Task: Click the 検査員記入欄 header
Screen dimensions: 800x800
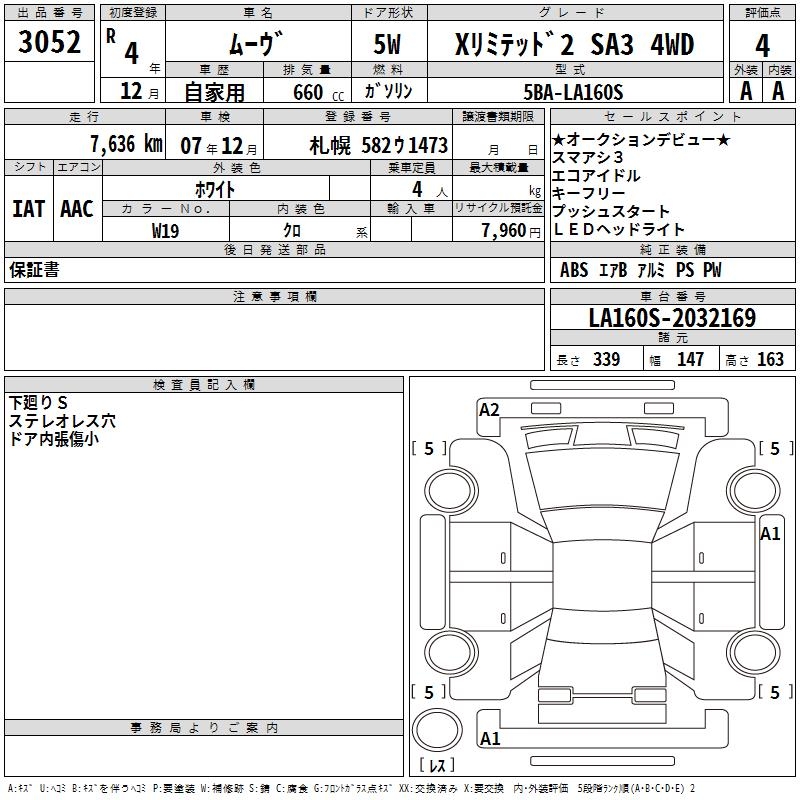Action: (204, 385)
